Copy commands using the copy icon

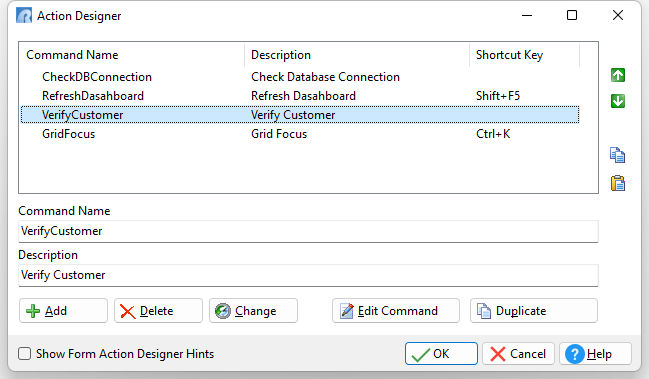point(618,155)
